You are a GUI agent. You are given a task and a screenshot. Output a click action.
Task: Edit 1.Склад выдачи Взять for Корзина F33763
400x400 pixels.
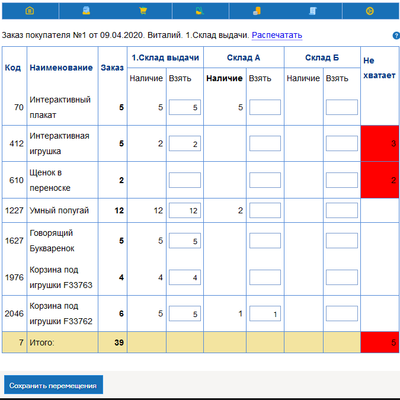185,277
